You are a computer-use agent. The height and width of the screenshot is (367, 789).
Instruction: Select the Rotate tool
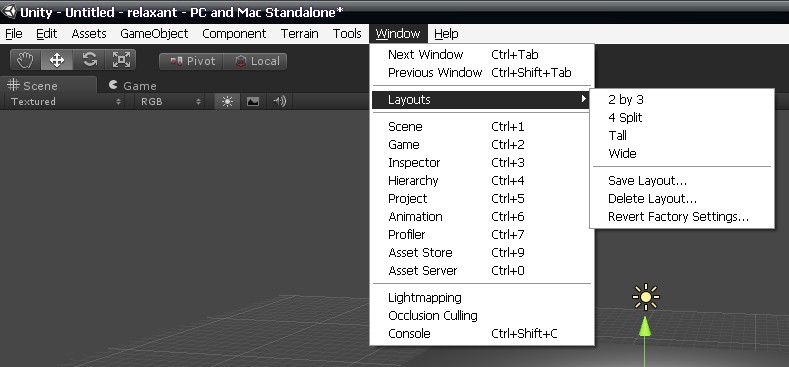pyautogui.click(x=90, y=60)
